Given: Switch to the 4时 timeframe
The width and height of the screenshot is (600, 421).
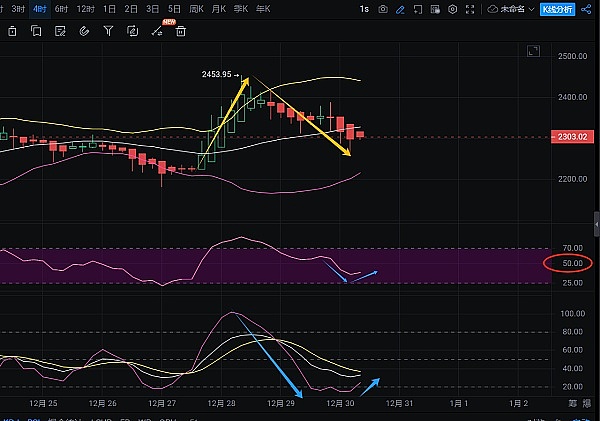Looking at the screenshot, I should tap(40, 9).
